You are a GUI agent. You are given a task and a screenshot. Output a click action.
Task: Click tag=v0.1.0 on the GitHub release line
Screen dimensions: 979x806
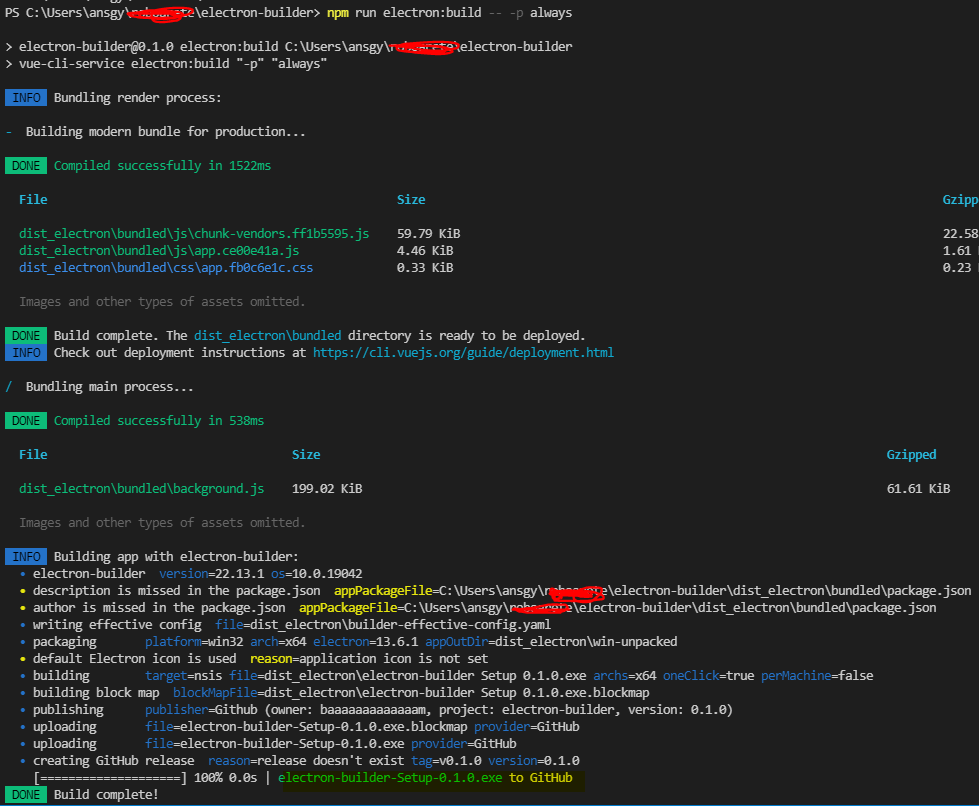446,761
